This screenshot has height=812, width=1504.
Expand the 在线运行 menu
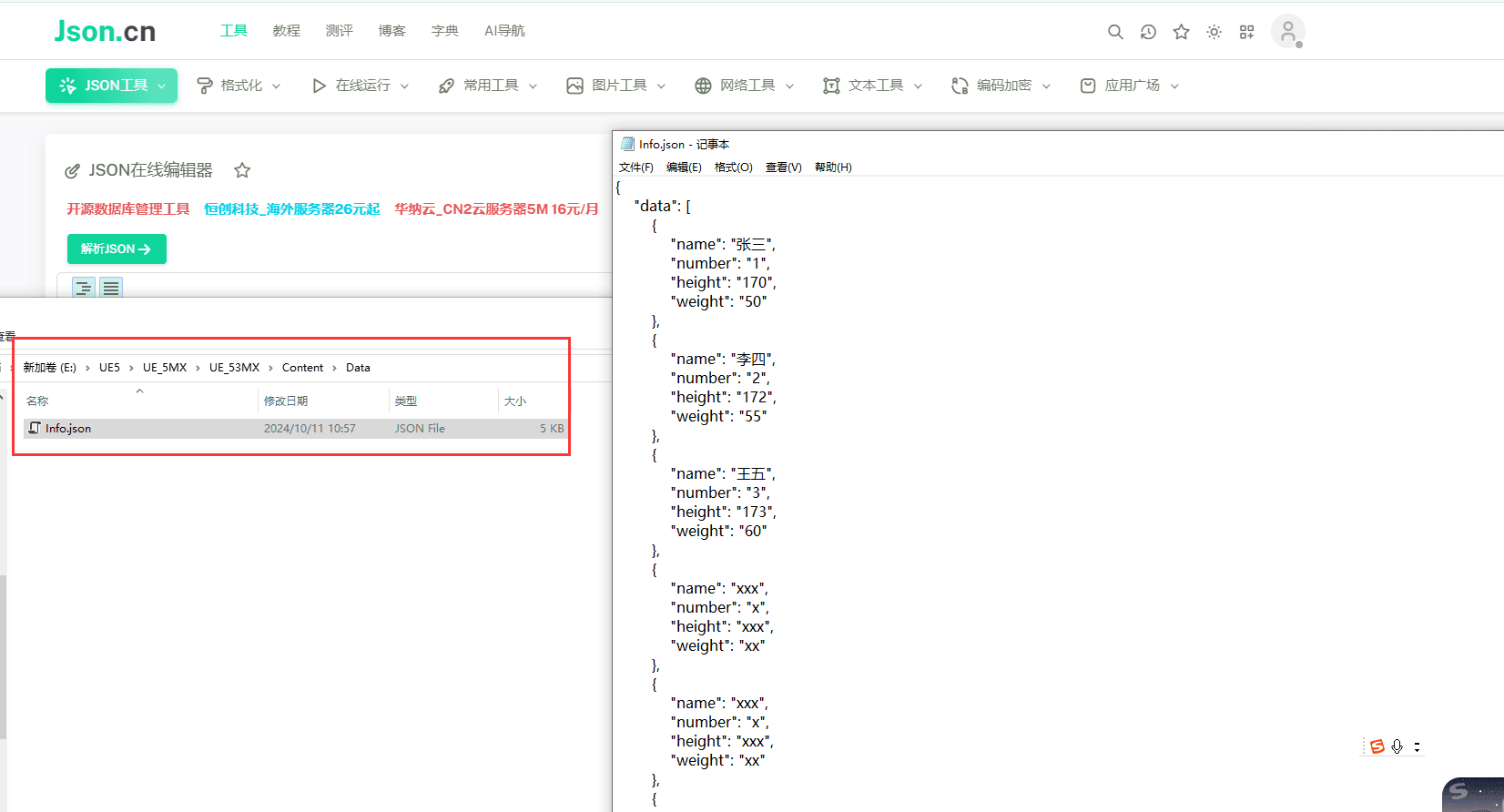[361, 86]
